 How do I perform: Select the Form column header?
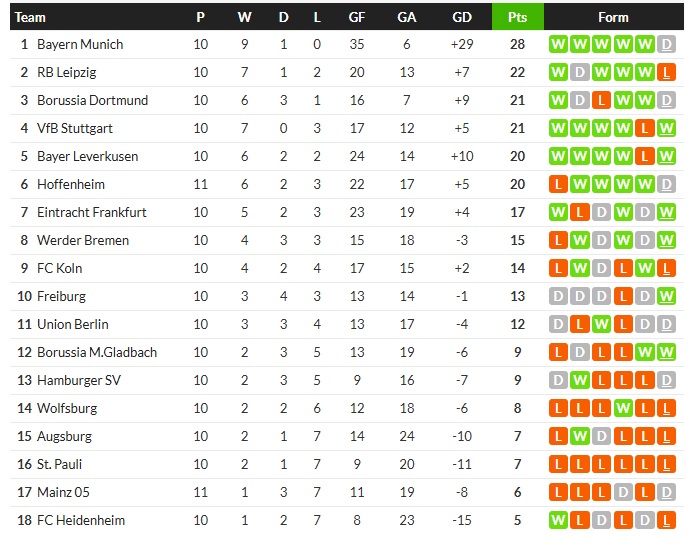click(x=613, y=17)
